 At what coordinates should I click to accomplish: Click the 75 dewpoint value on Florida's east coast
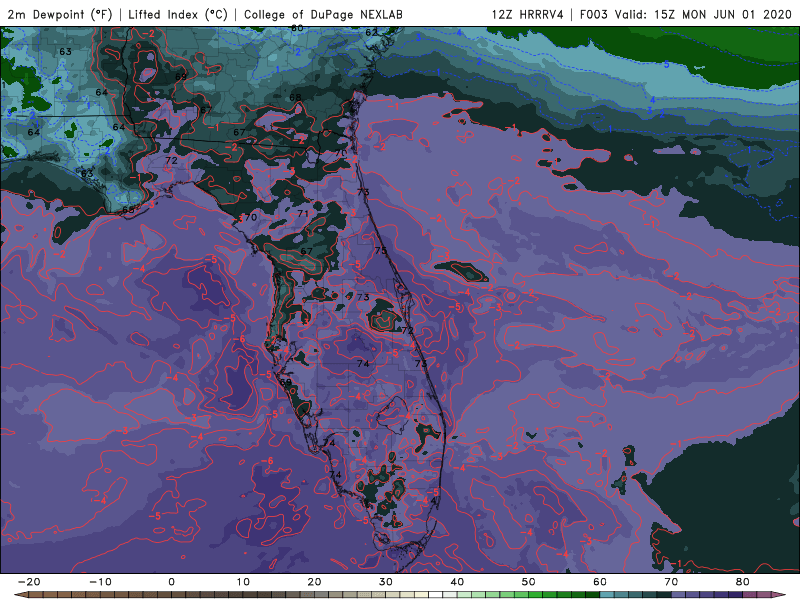381,251
